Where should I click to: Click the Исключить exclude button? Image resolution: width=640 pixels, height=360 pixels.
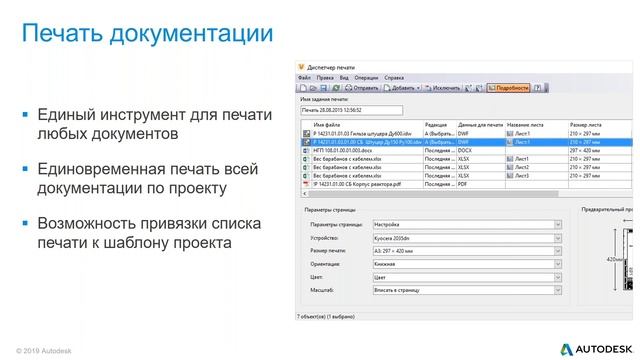click(442, 88)
